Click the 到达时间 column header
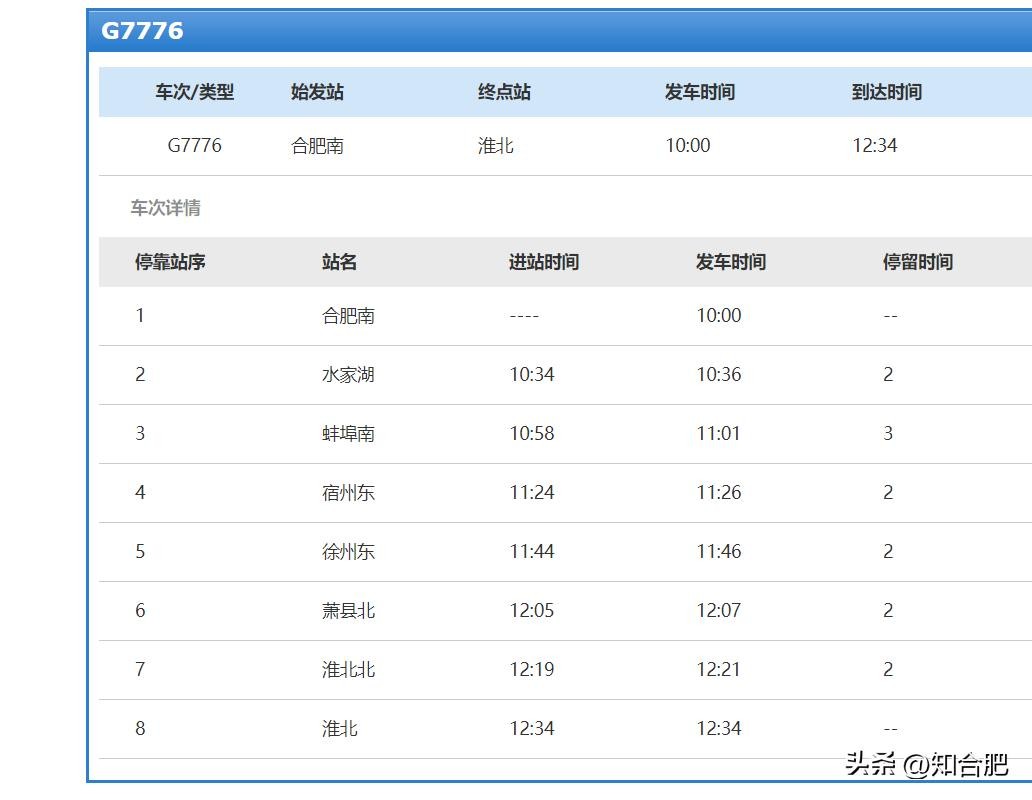 pos(886,92)
